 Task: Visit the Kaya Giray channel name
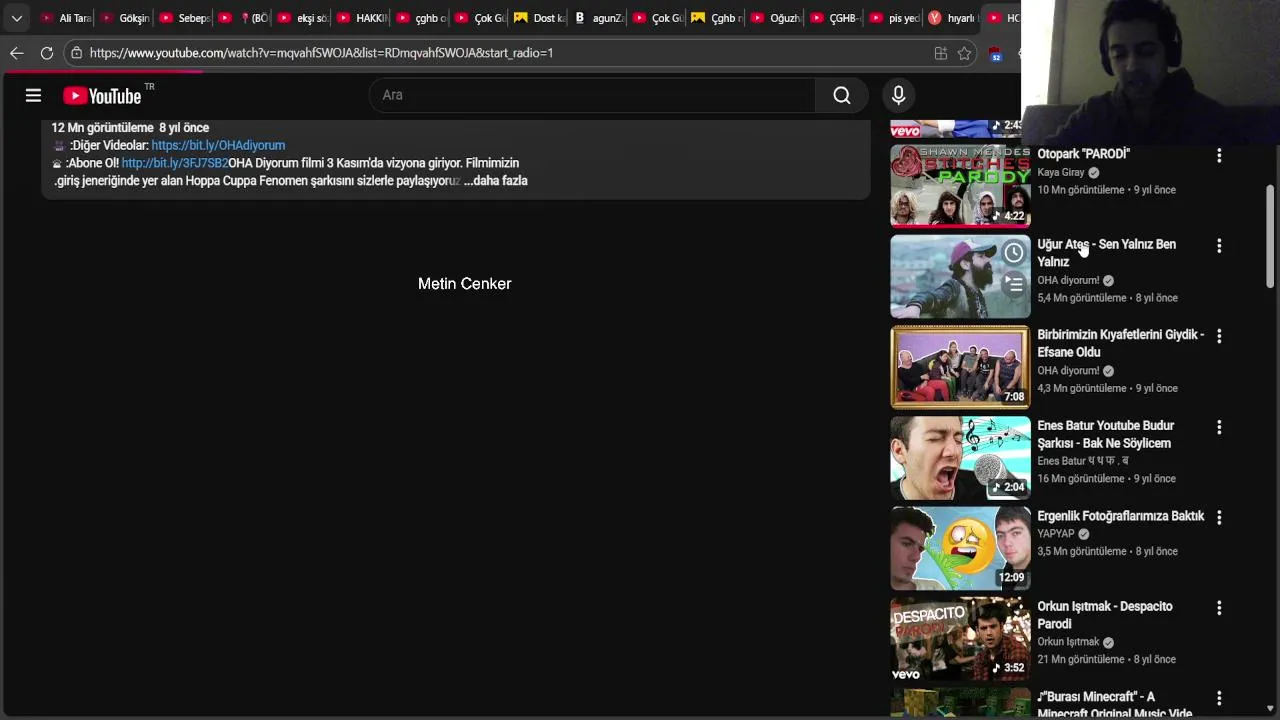(x=1060, y=173)
